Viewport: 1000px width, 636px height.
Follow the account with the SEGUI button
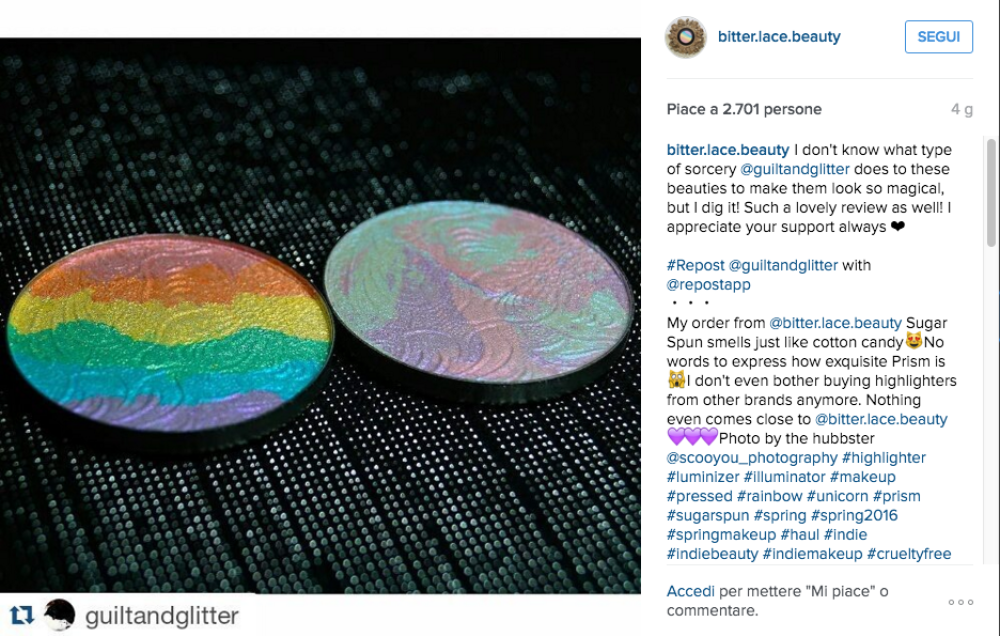coord(939,37)
